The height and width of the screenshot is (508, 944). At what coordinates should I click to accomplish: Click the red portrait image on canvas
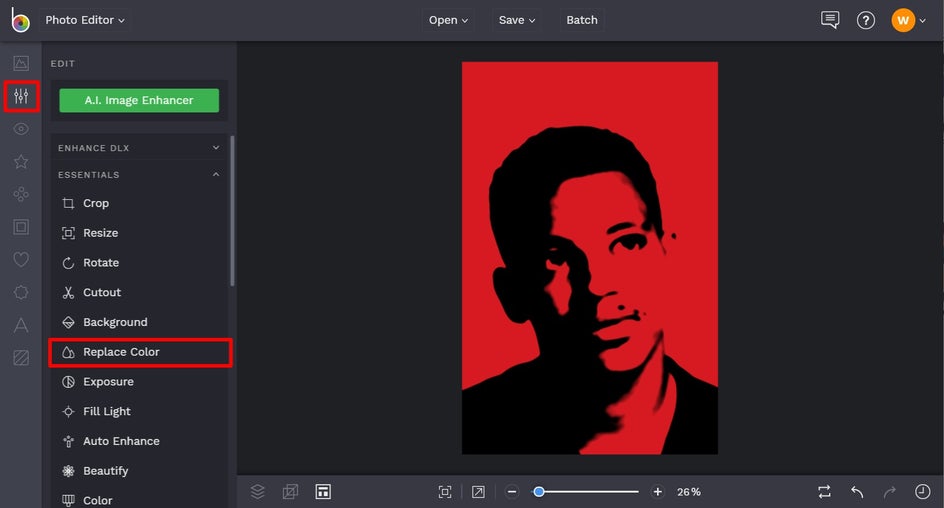[589, 258]
